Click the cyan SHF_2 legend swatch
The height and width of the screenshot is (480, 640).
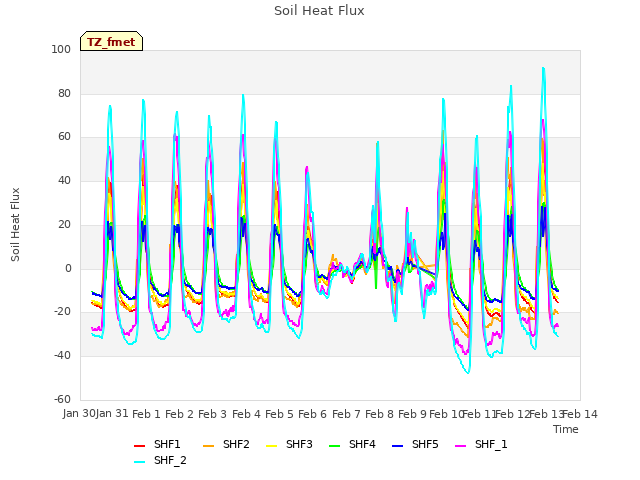pyautogui.click(x=140, y=462)
